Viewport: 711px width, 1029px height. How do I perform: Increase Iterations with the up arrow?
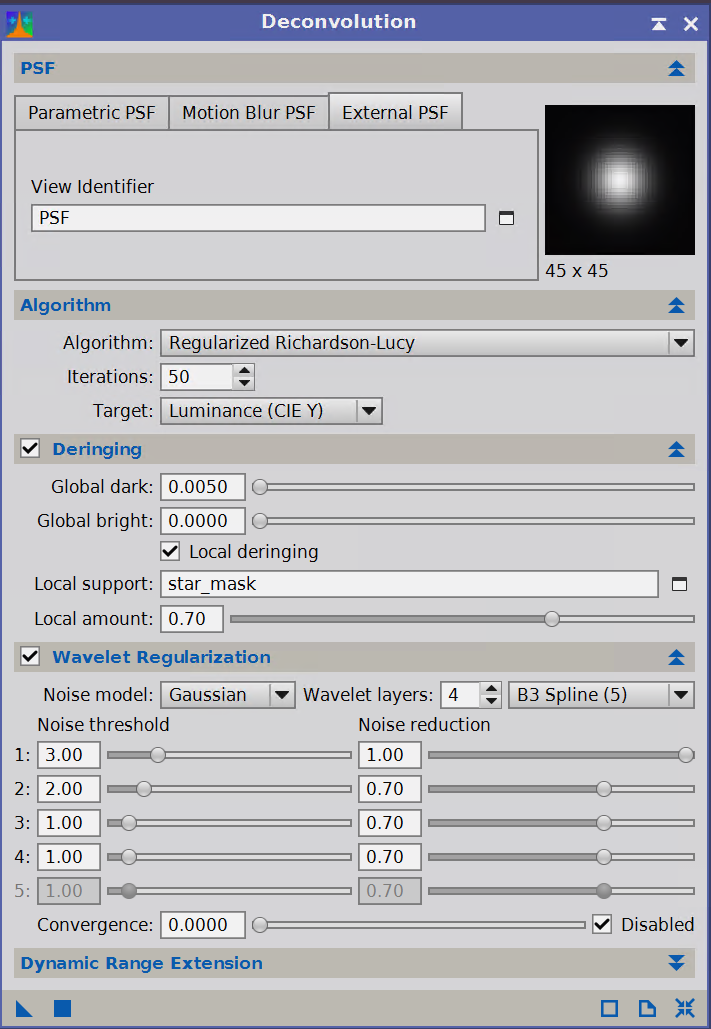click(244, 371)
